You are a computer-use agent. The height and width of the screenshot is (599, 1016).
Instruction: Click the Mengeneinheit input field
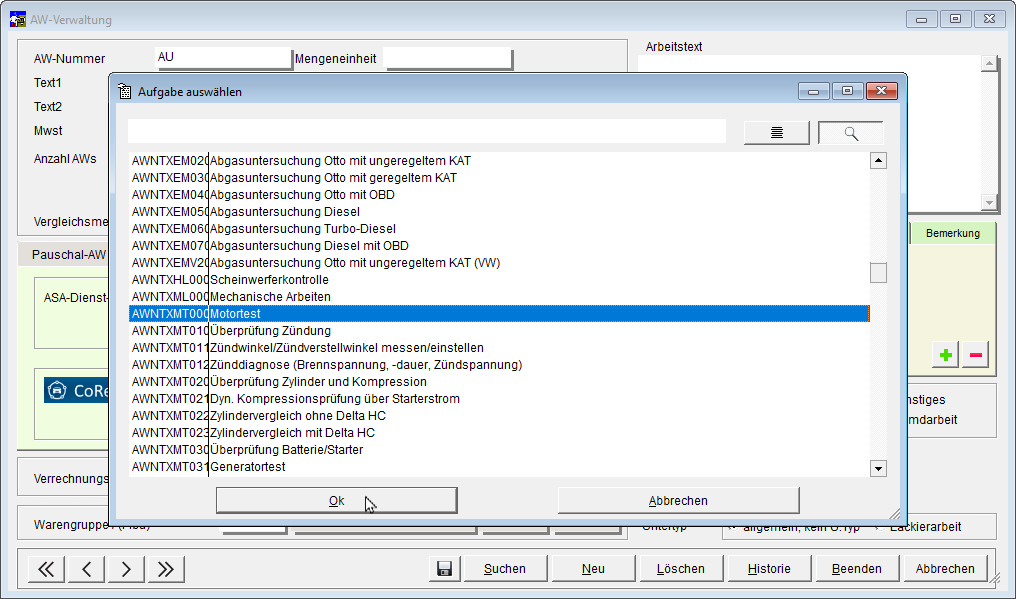(448, 58)
